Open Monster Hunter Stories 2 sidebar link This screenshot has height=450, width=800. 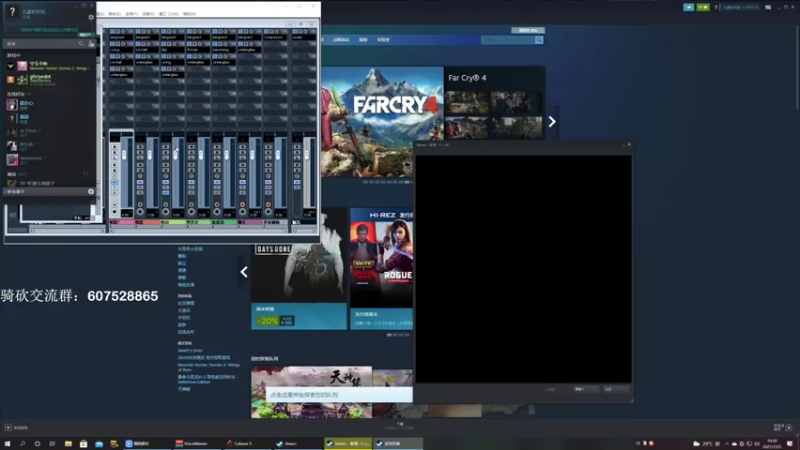(x=208, y=367)
